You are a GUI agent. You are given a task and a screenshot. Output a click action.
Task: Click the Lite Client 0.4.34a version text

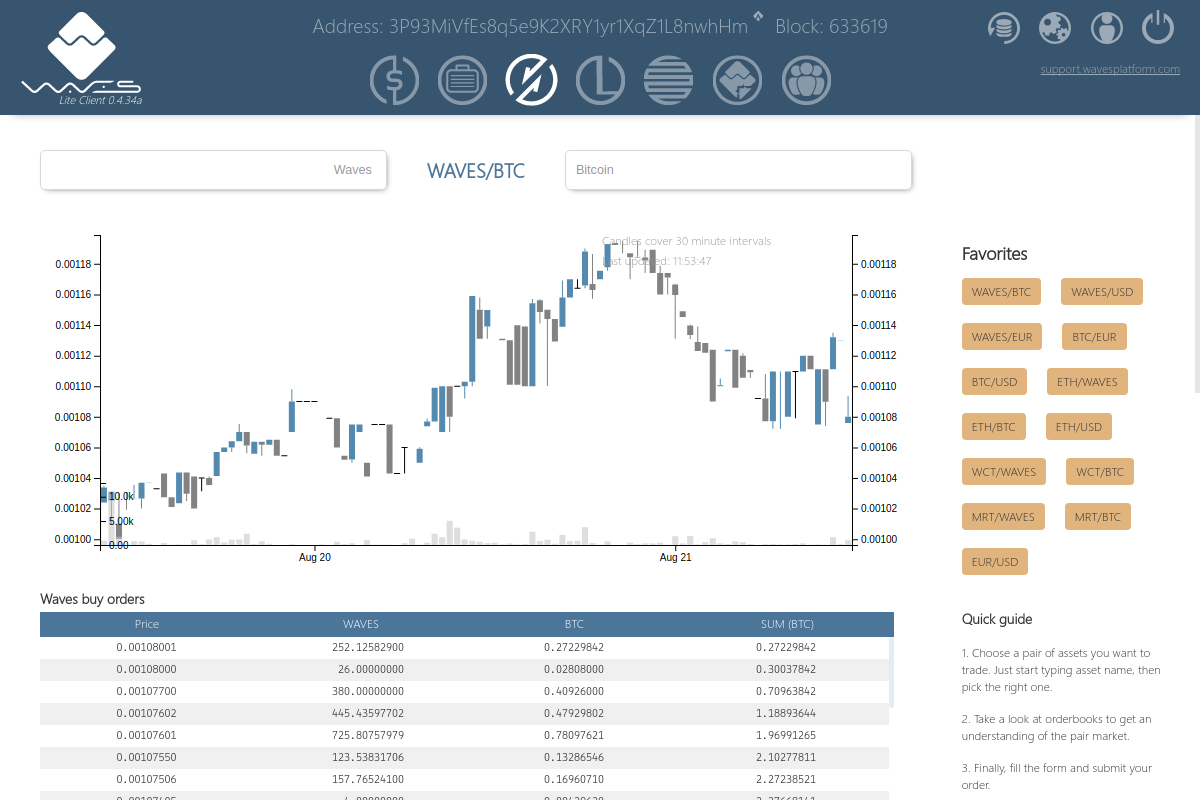point(100,101)
